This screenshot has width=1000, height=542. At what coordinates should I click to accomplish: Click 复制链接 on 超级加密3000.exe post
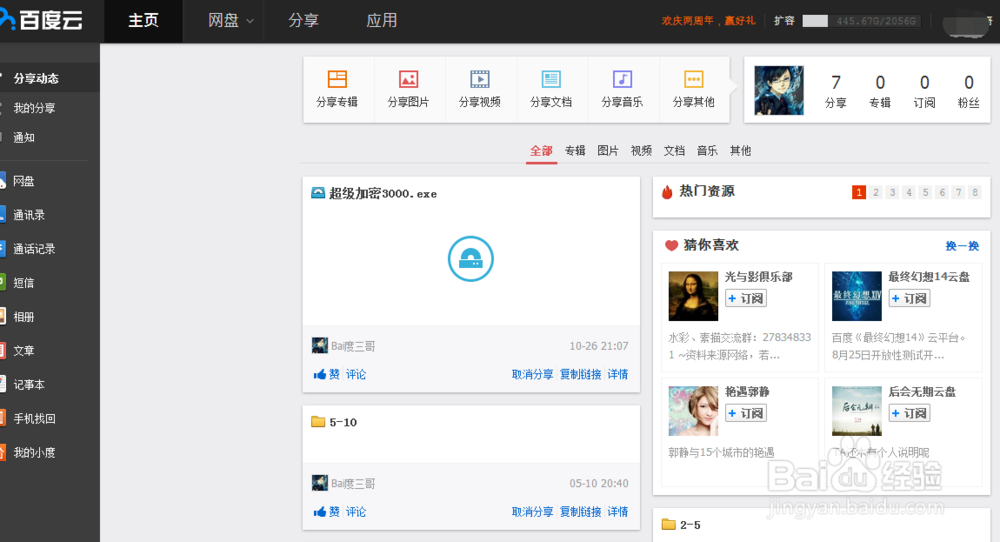(580, 374)
